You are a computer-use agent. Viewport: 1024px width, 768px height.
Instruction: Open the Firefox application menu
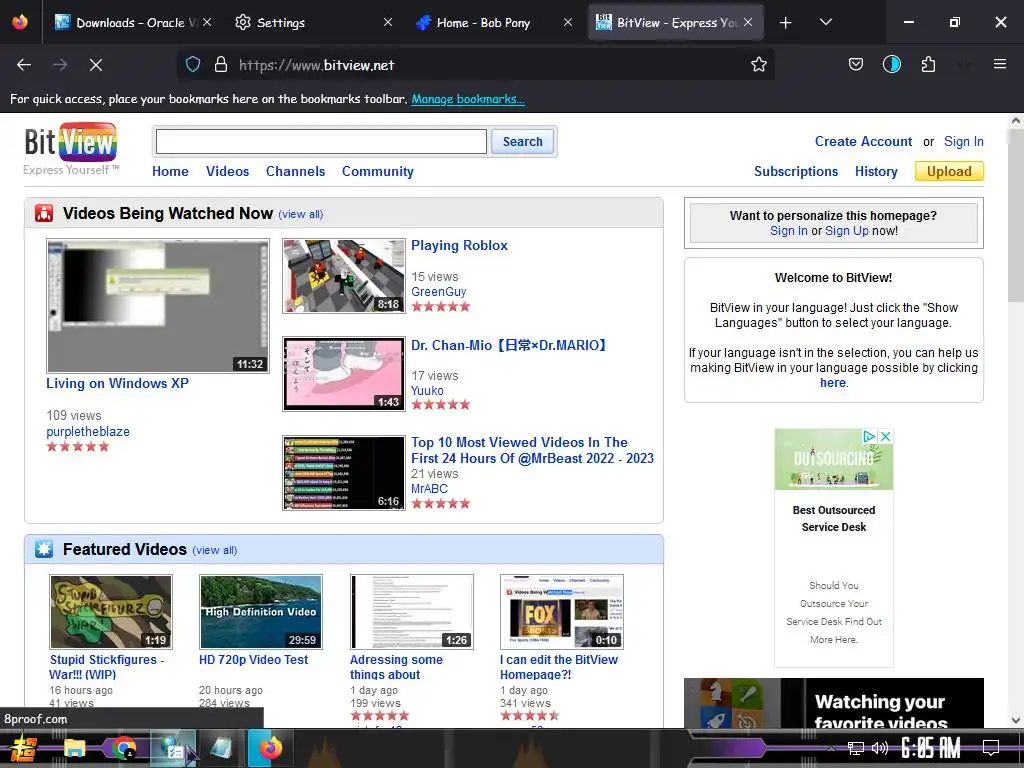pos(999,64)
